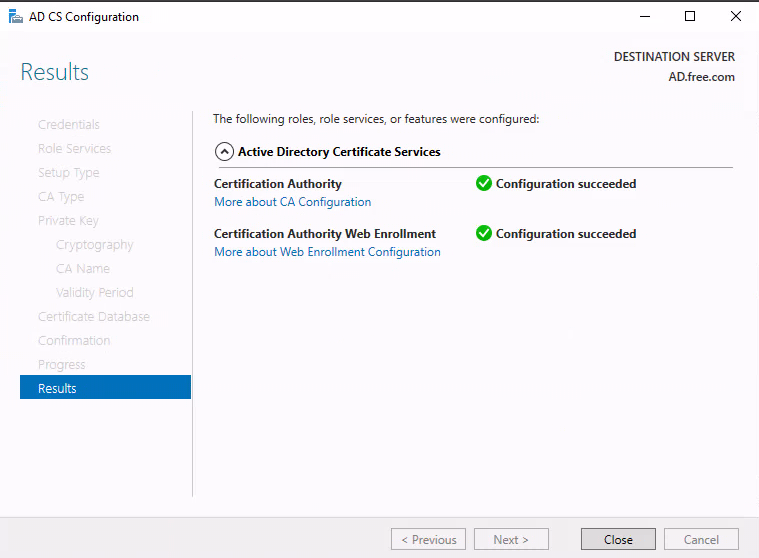Select Credentials step in sidebar
Image resolution: width=759 pixels, height=558 pixels.
(x=69, y=124)
